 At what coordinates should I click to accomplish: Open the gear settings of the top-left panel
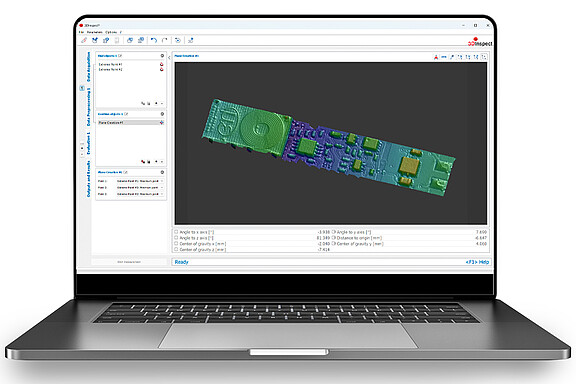coord(162,55)
